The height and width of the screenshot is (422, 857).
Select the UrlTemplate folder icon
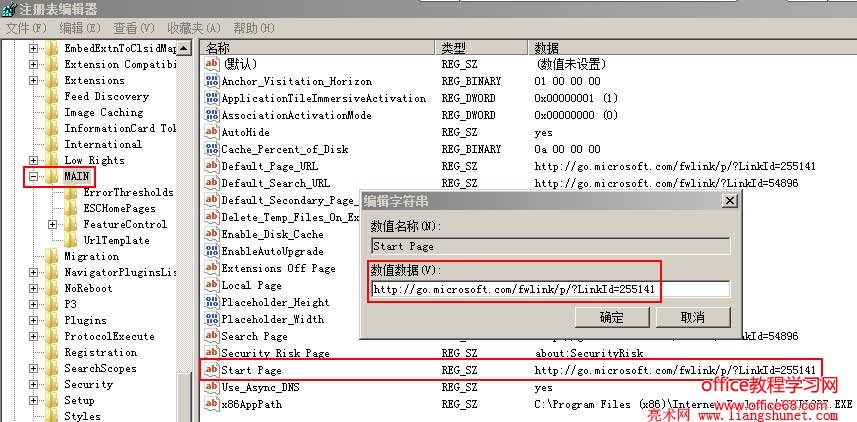click(71, 241)
